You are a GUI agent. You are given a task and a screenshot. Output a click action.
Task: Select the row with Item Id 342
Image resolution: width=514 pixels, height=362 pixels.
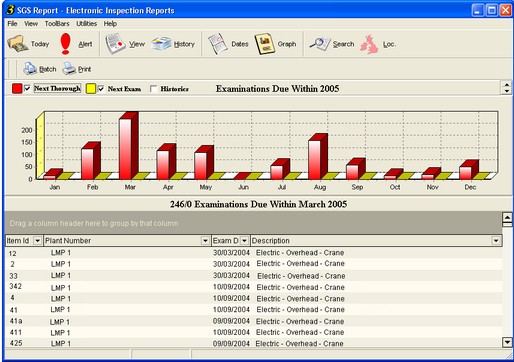click(x=254, y=287)
